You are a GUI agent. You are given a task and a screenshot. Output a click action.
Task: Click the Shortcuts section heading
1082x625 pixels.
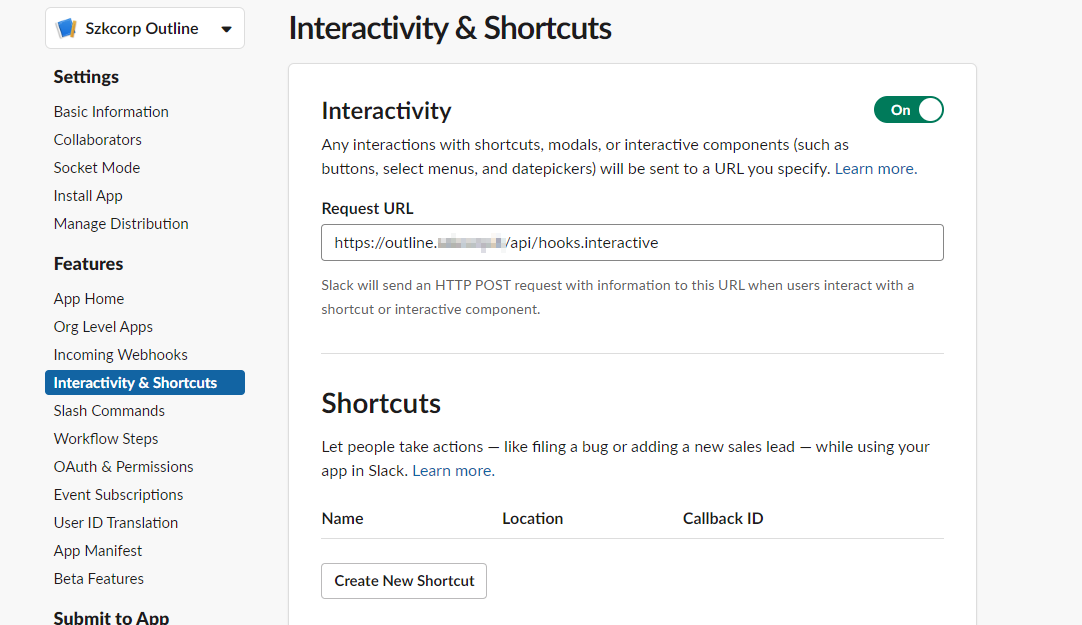[x=381, y=404]
